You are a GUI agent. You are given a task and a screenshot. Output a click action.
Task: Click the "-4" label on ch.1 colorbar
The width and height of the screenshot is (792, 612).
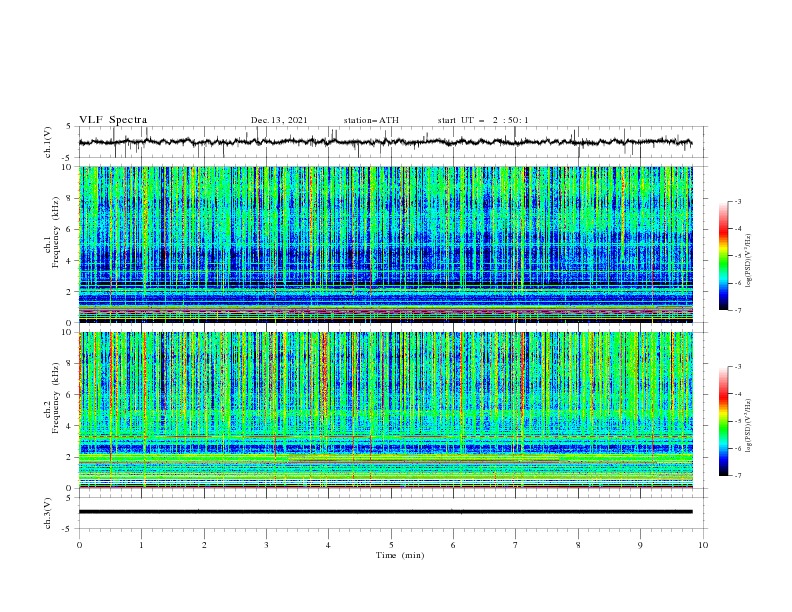coord(738,229)
